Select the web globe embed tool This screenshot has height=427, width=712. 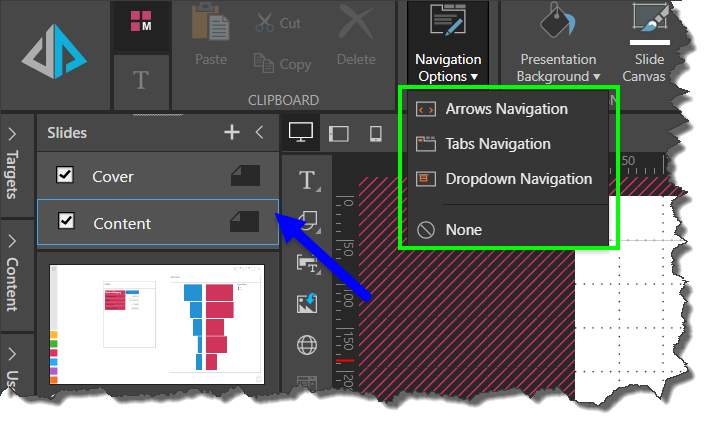pos(307,345)
